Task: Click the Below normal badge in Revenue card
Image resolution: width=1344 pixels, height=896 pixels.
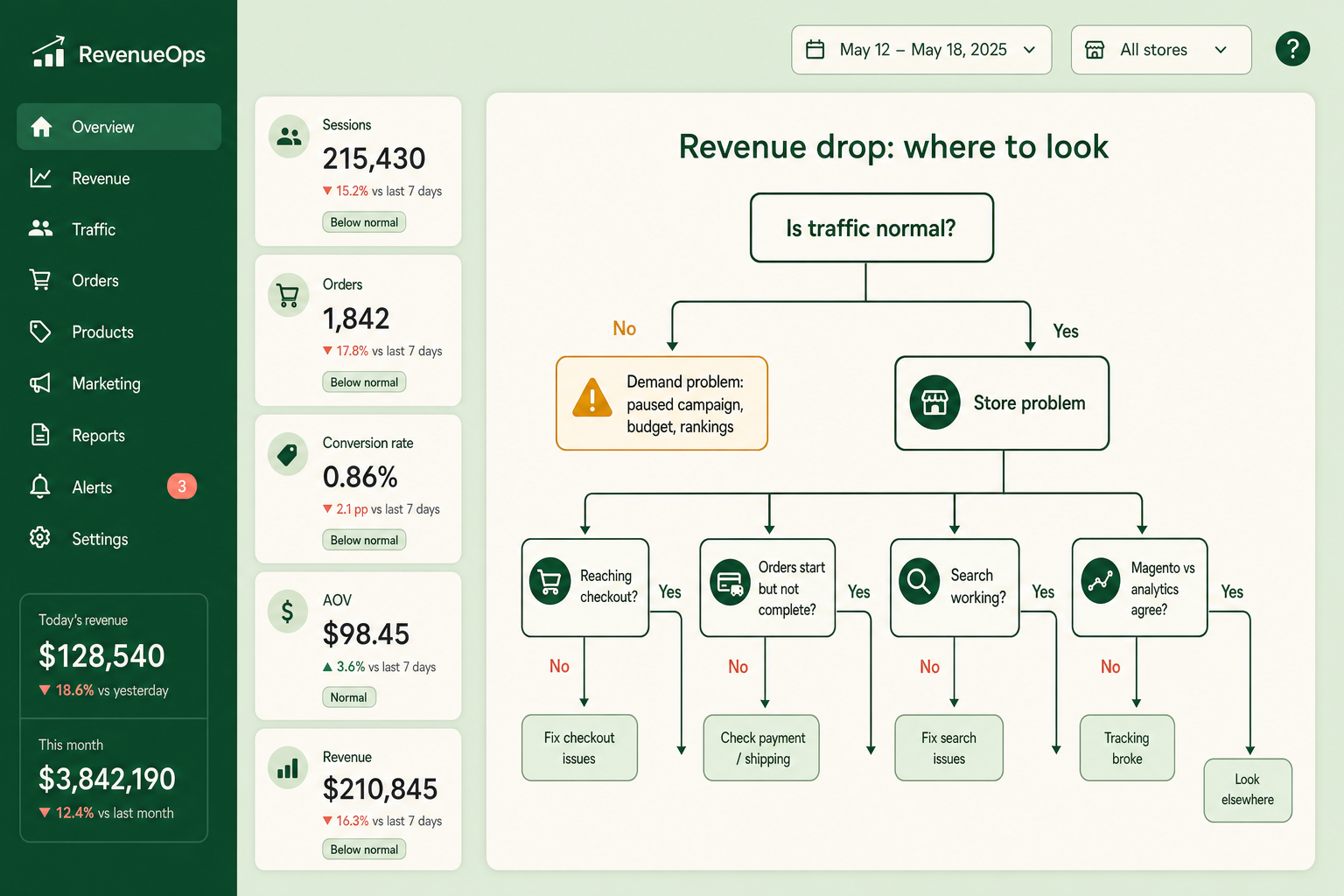Action: [364, 850]
